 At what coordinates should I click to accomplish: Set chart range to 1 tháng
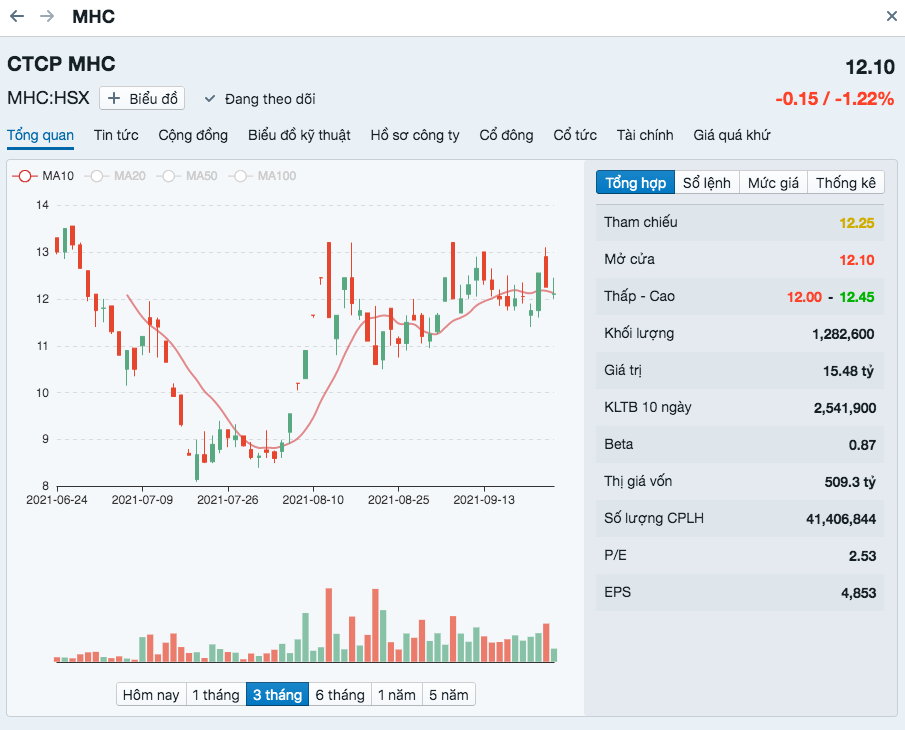[216, 695]
